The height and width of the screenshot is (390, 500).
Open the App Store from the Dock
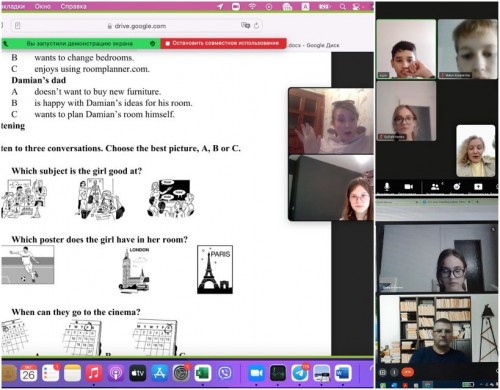pos(159,373)
